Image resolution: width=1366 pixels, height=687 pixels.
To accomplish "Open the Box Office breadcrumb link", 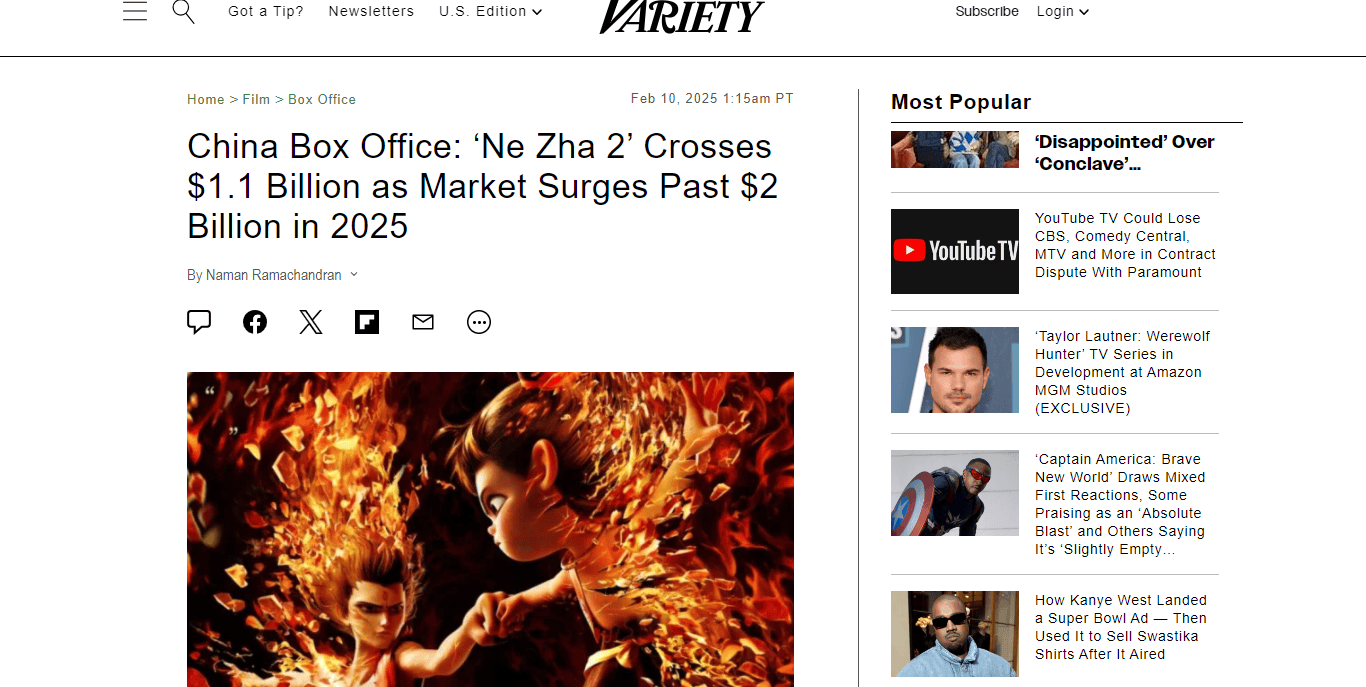I will tap(322, 100).
